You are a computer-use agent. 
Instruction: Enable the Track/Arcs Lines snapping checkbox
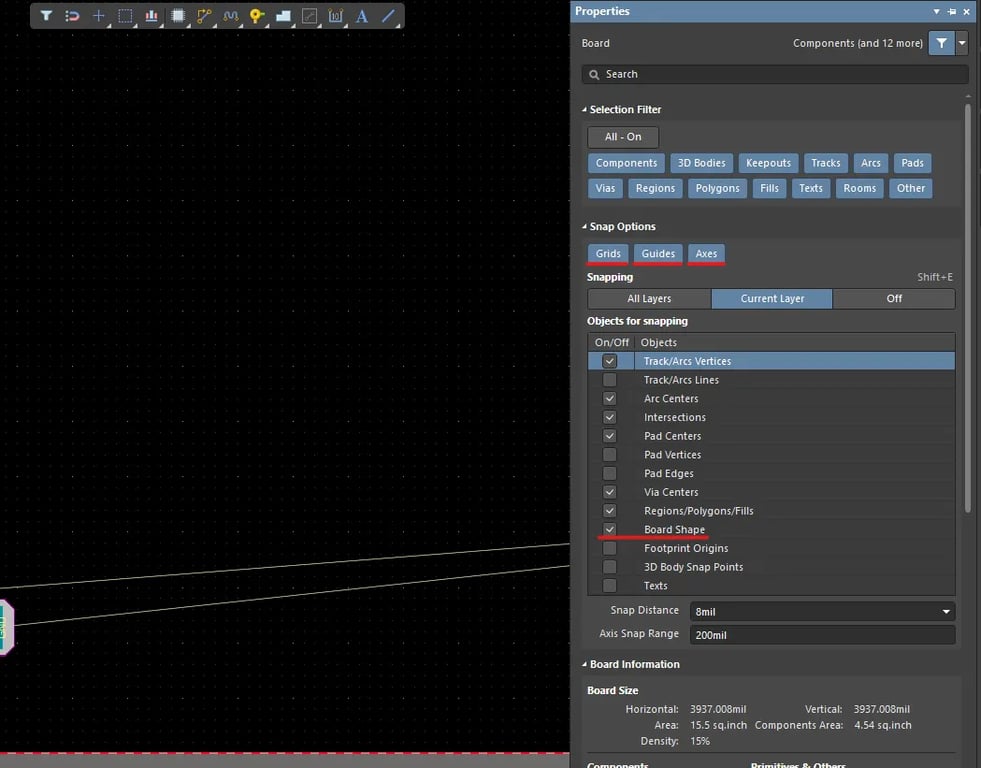[609, 380]
